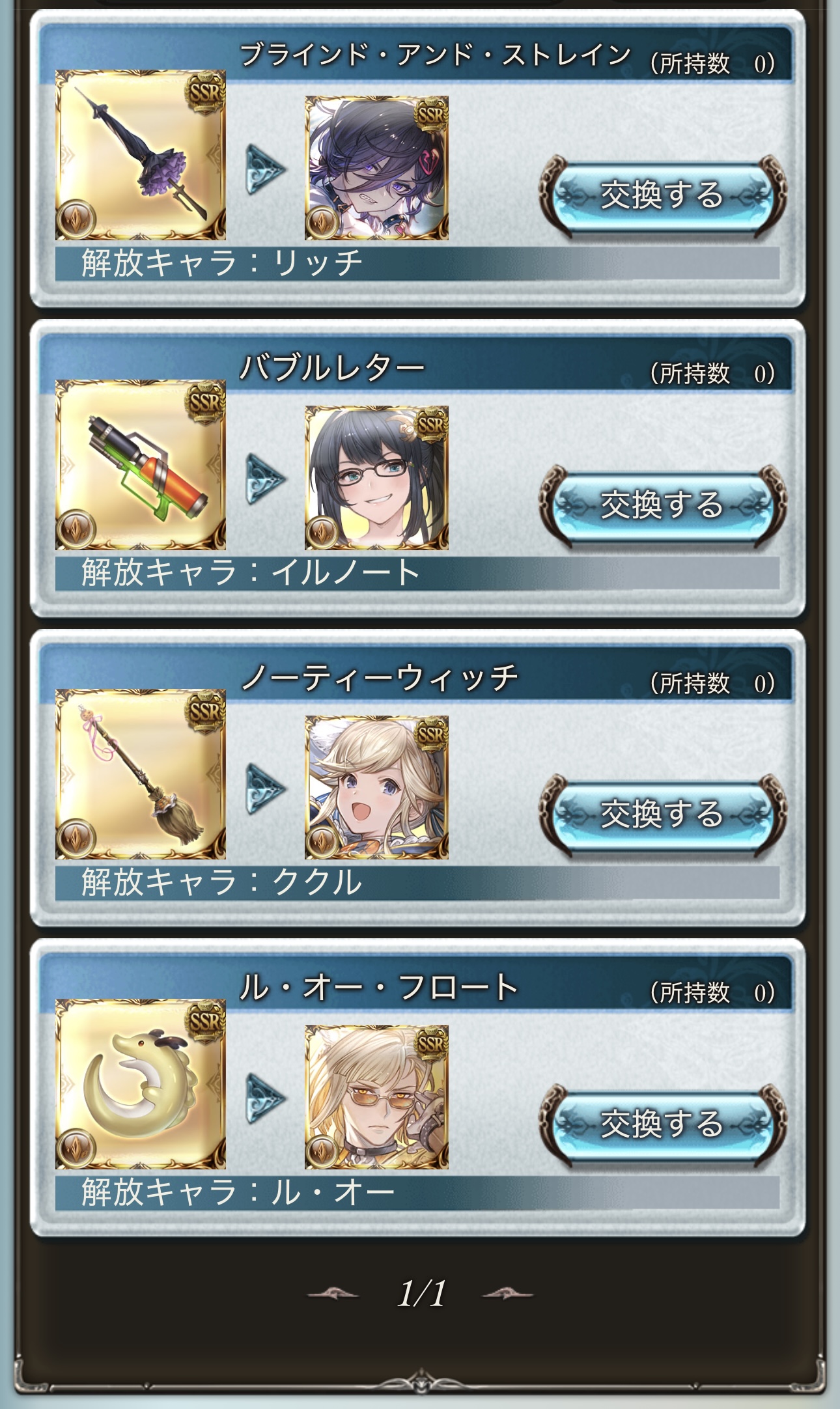
Task: Tap the arrow beside the water gun
Action: [x=266, y=479]
